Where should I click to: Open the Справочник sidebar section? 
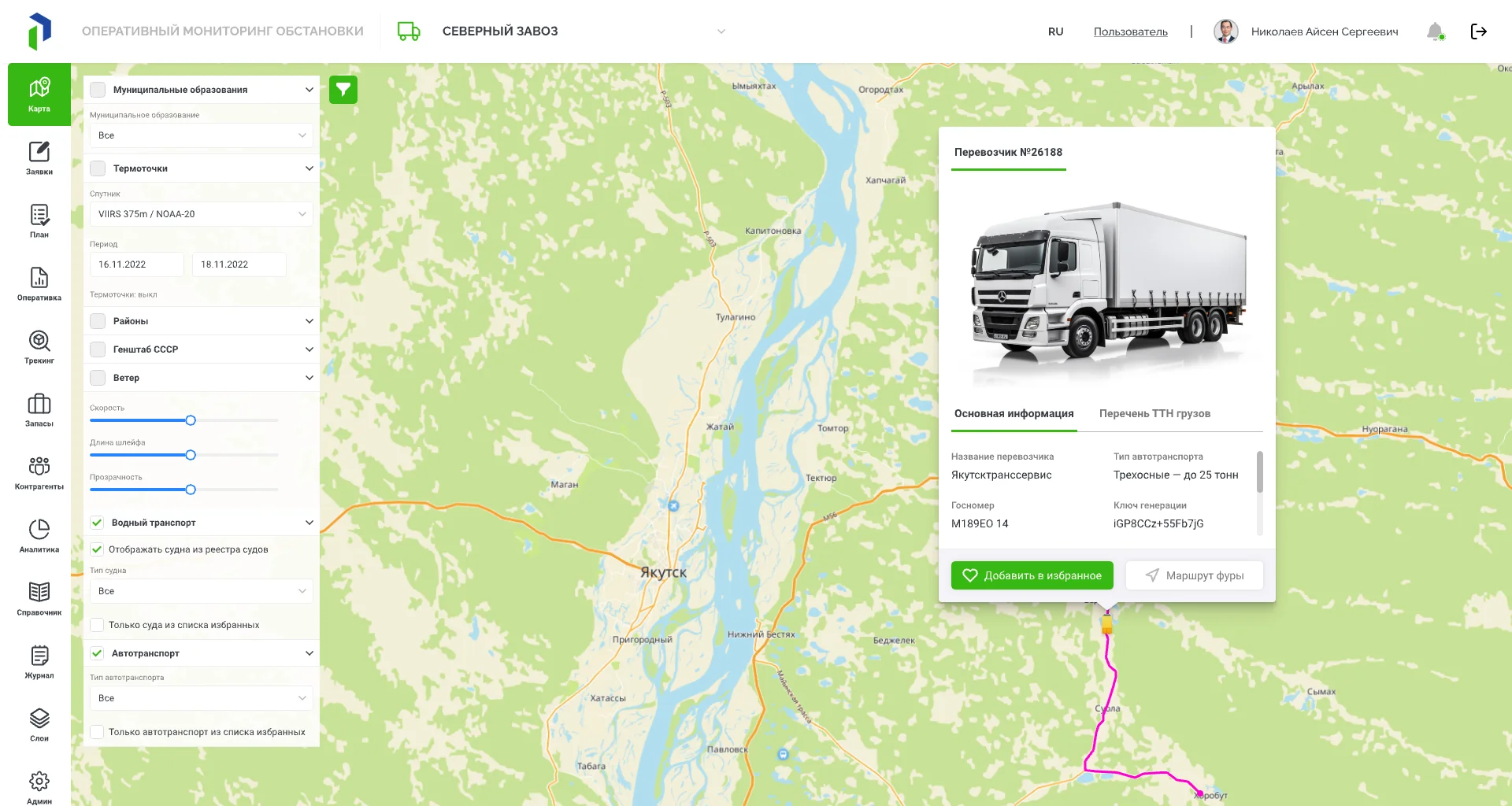tap(39, 598)
